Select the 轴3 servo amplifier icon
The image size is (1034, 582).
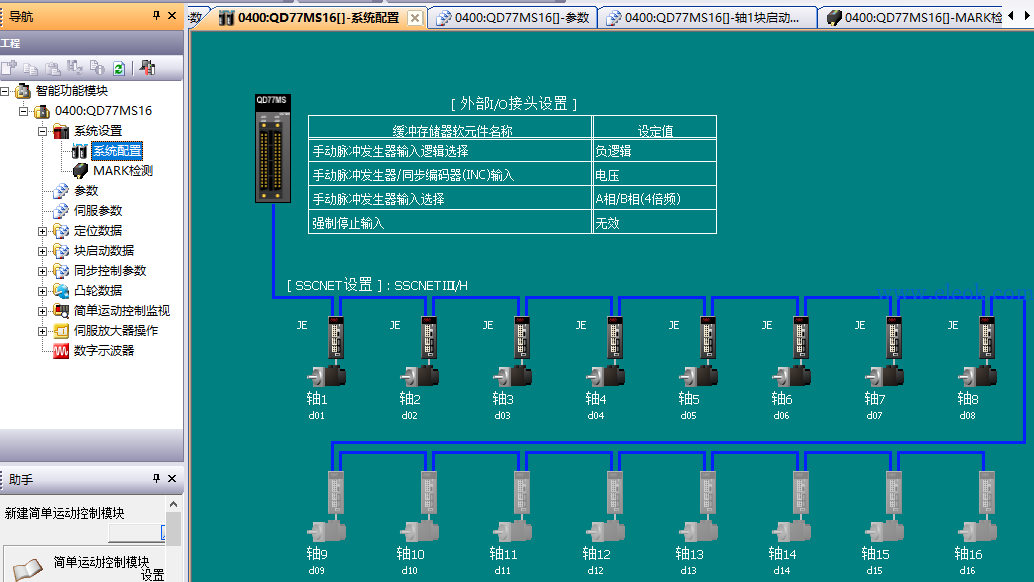522,337
